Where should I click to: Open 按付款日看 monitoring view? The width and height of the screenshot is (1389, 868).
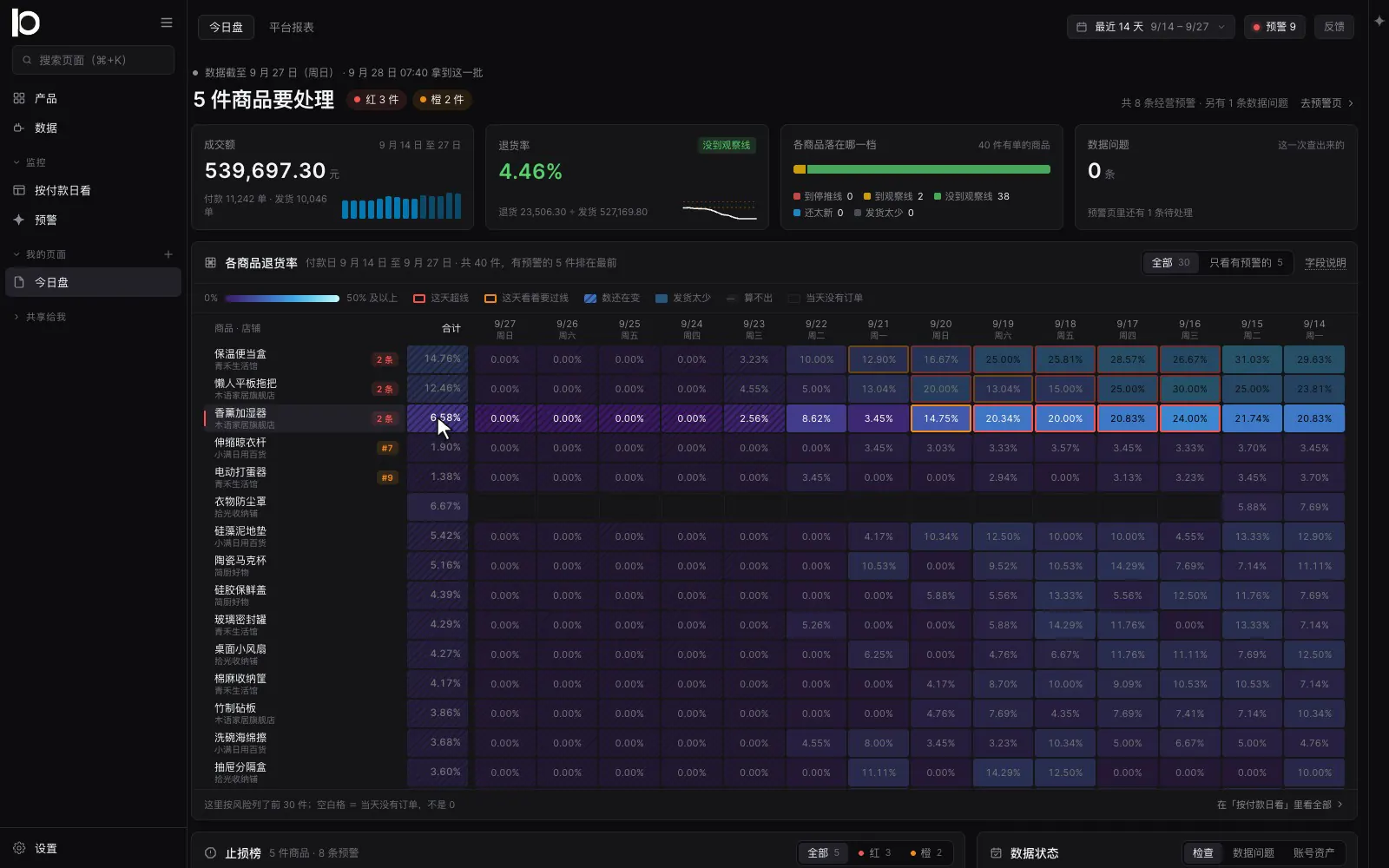pyautogui.click(x=93, y=190)
